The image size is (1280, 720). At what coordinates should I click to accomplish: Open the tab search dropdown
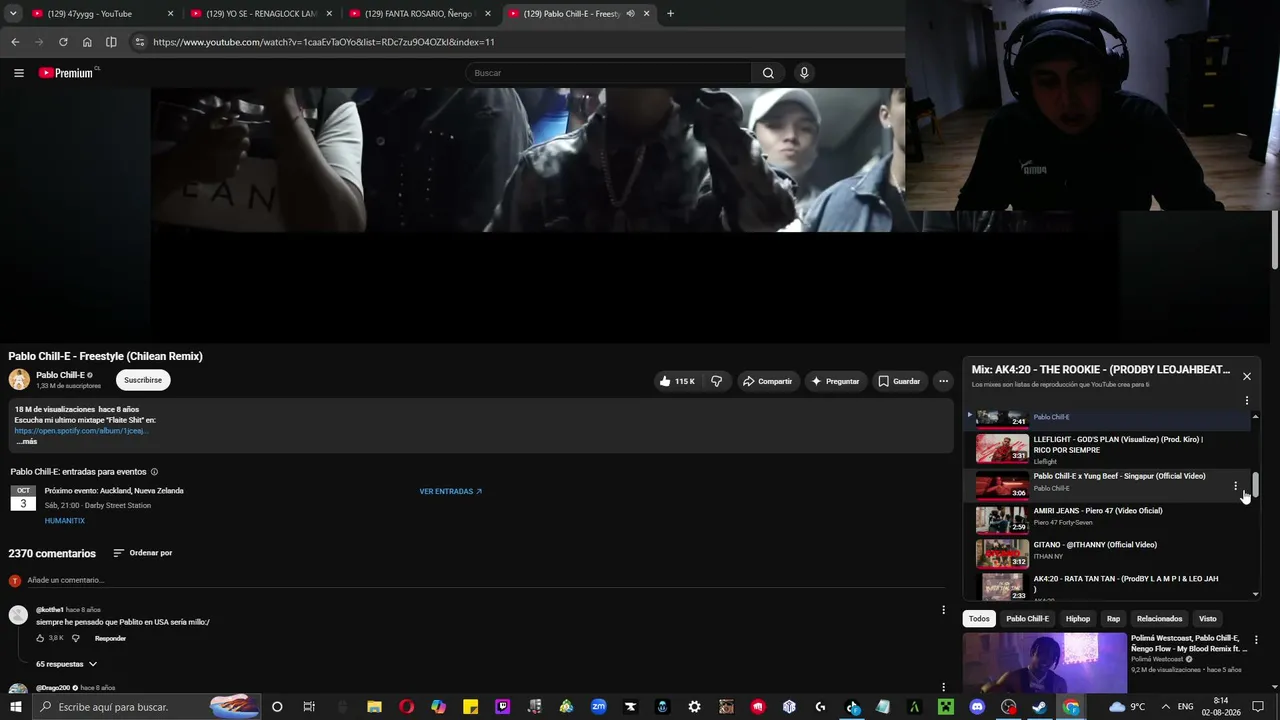(13, 14)
